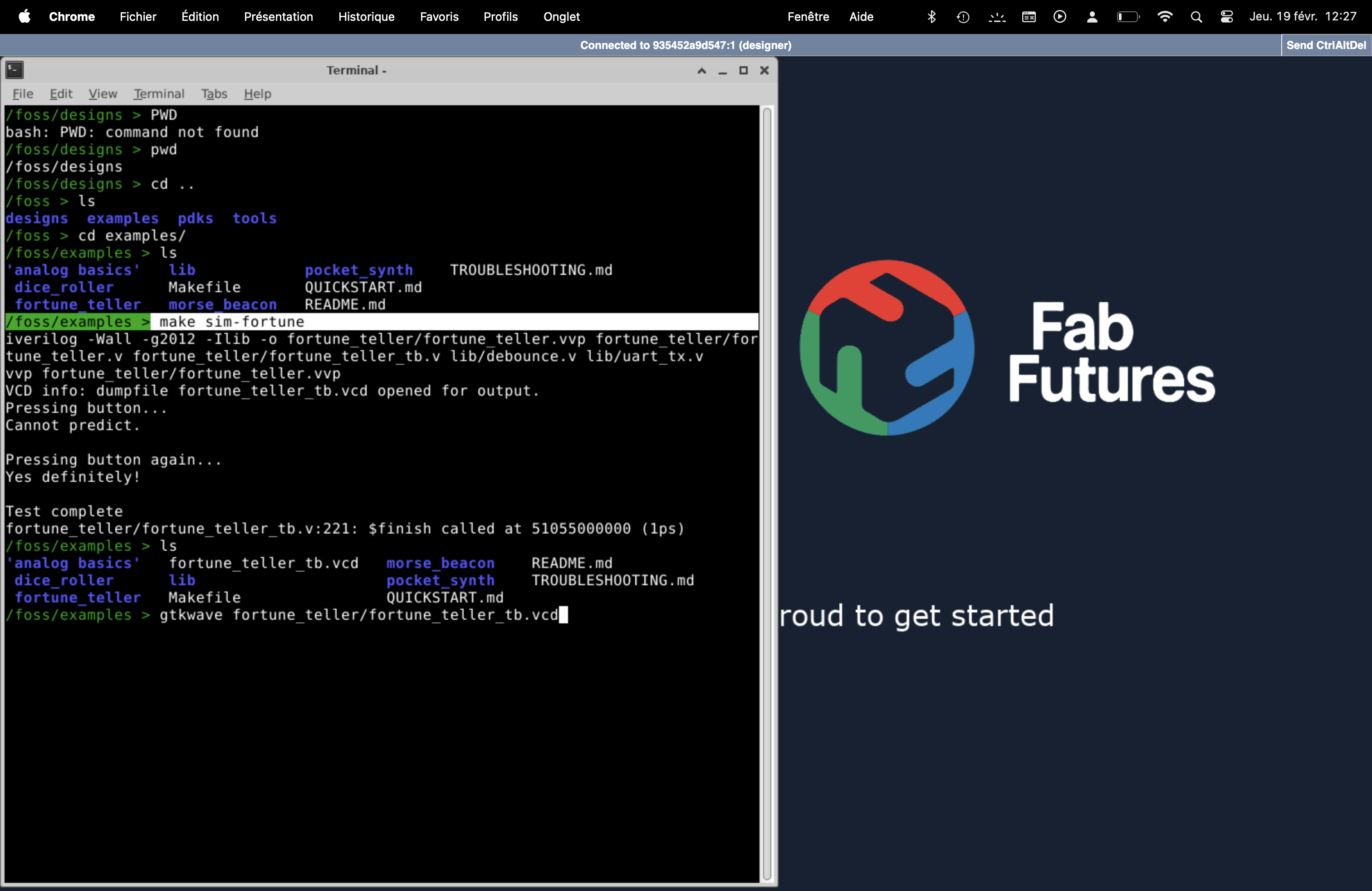
Task: Click the Wi-Fi status icon
Action: pyautogui.click(x=1165, y=17)
